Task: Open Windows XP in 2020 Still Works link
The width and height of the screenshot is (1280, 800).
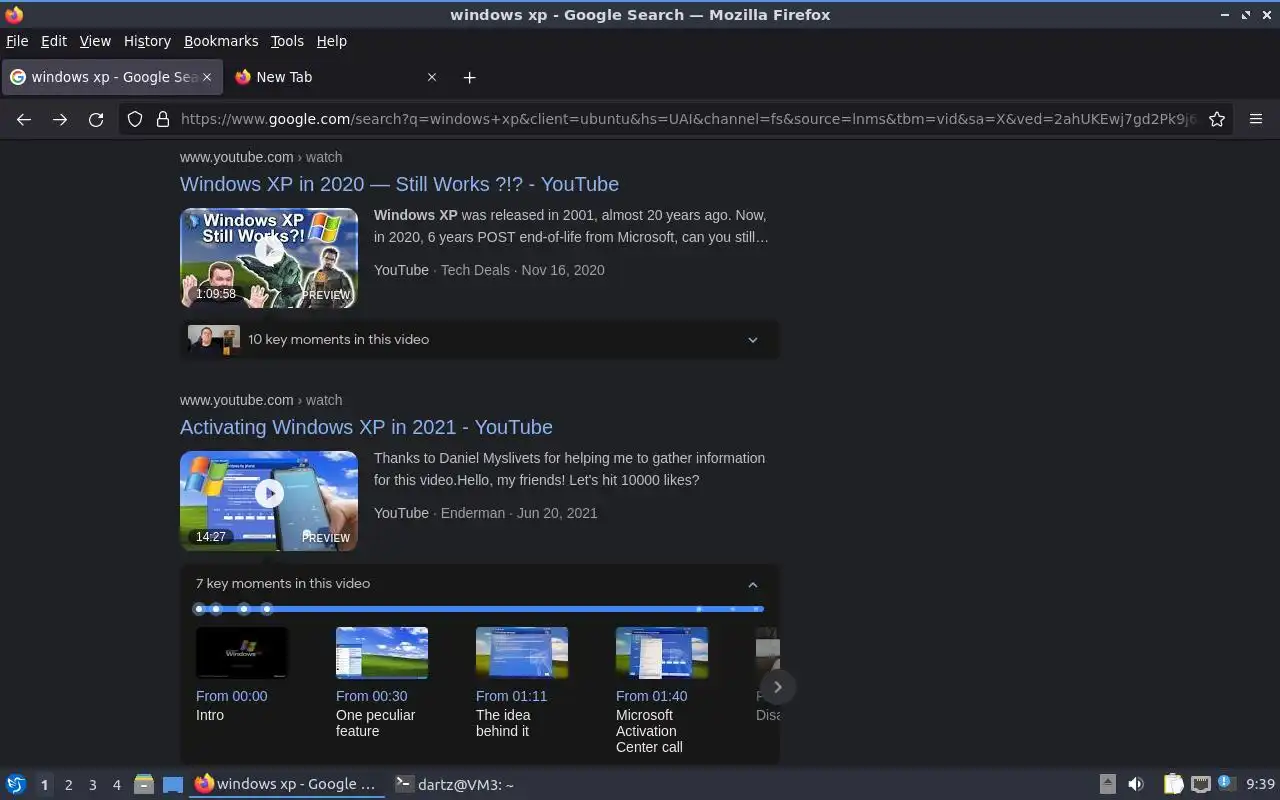Action: coord(399,184)
